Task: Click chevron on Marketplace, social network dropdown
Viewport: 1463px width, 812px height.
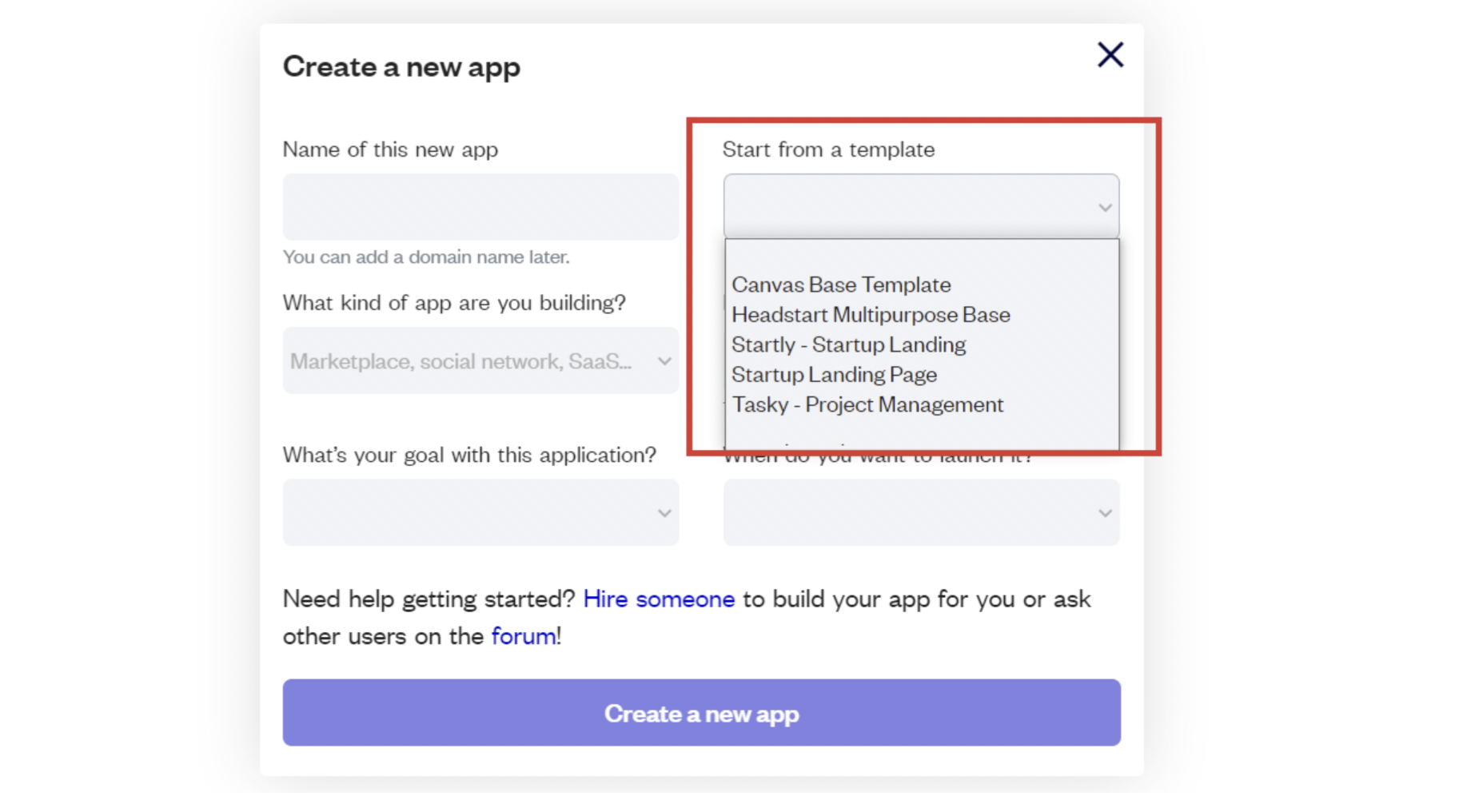Action: tap(664, 361)
